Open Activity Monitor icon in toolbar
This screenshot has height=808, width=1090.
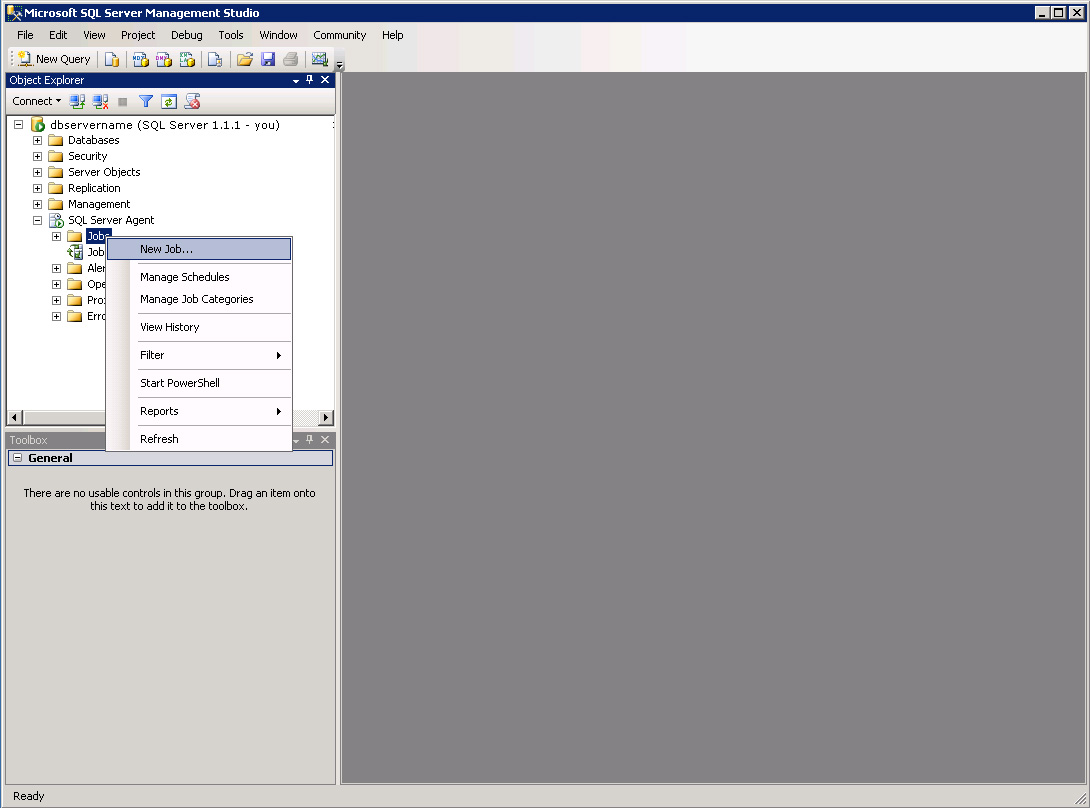(319, 60)
